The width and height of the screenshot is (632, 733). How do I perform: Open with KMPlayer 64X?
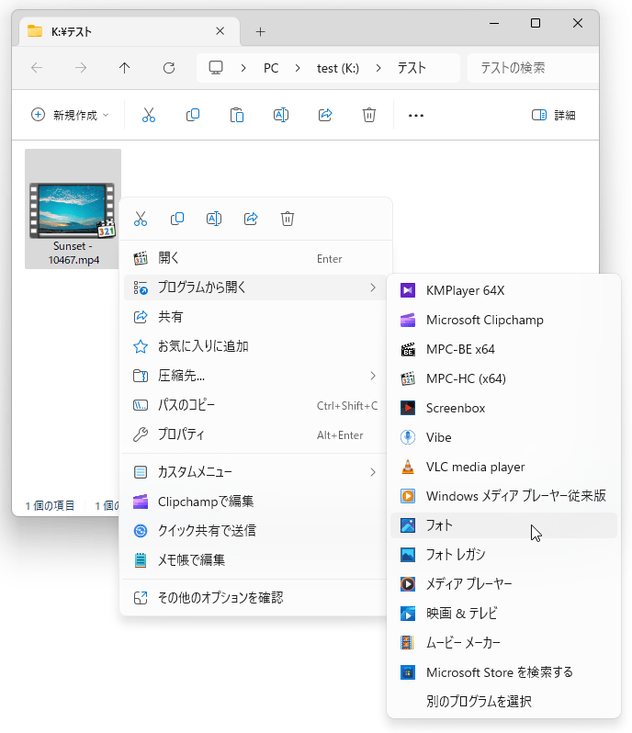point(503,290)
